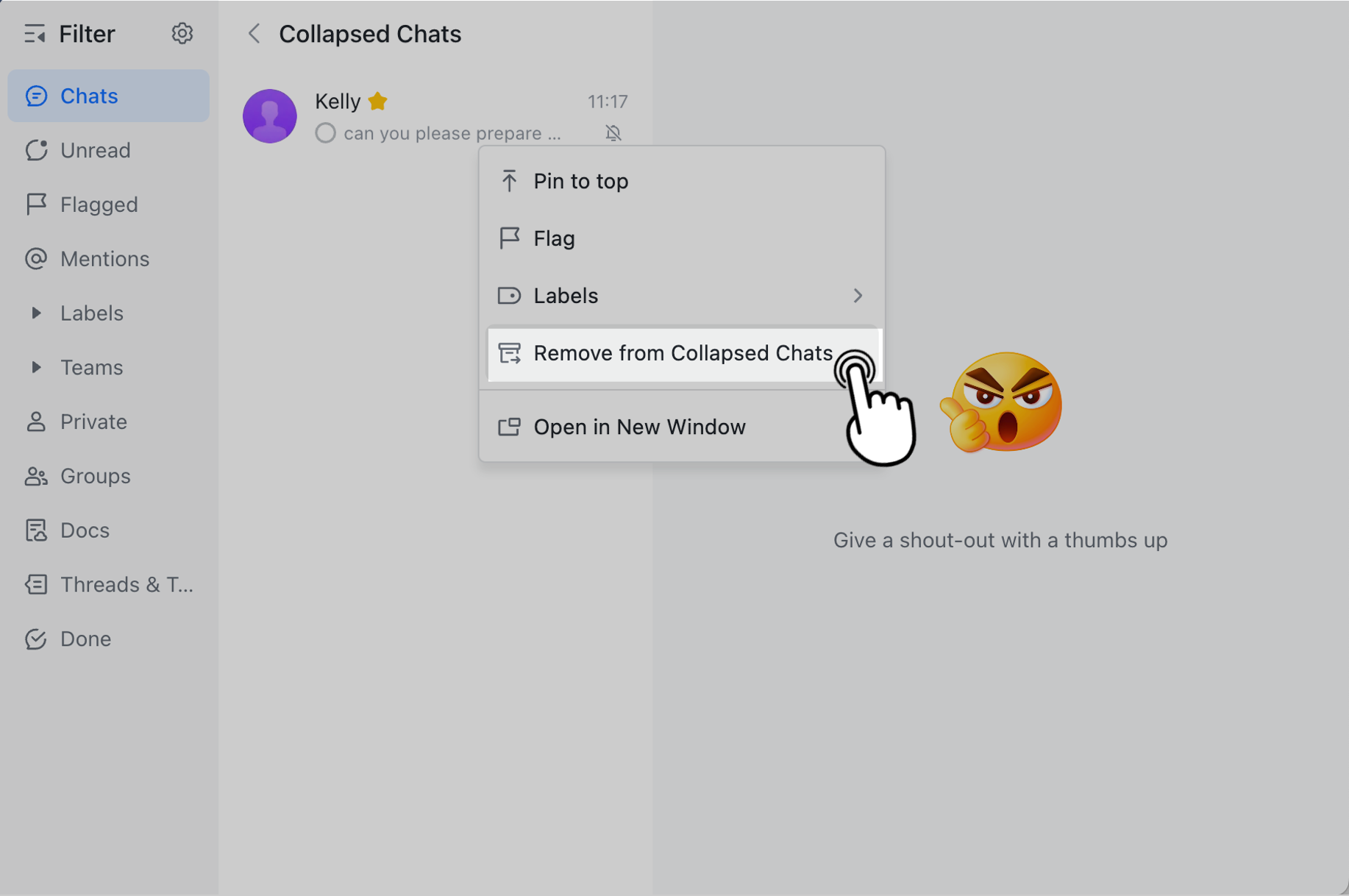Unmute notifications for Kelly's chat

(613, 133)
